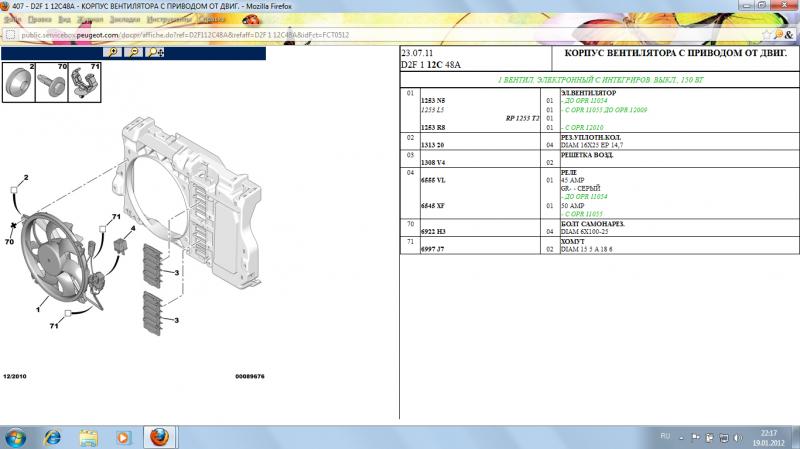Click the zoom out magnifier icon
800x449 pixels.
pyautogui.click(x=133, y=51)
